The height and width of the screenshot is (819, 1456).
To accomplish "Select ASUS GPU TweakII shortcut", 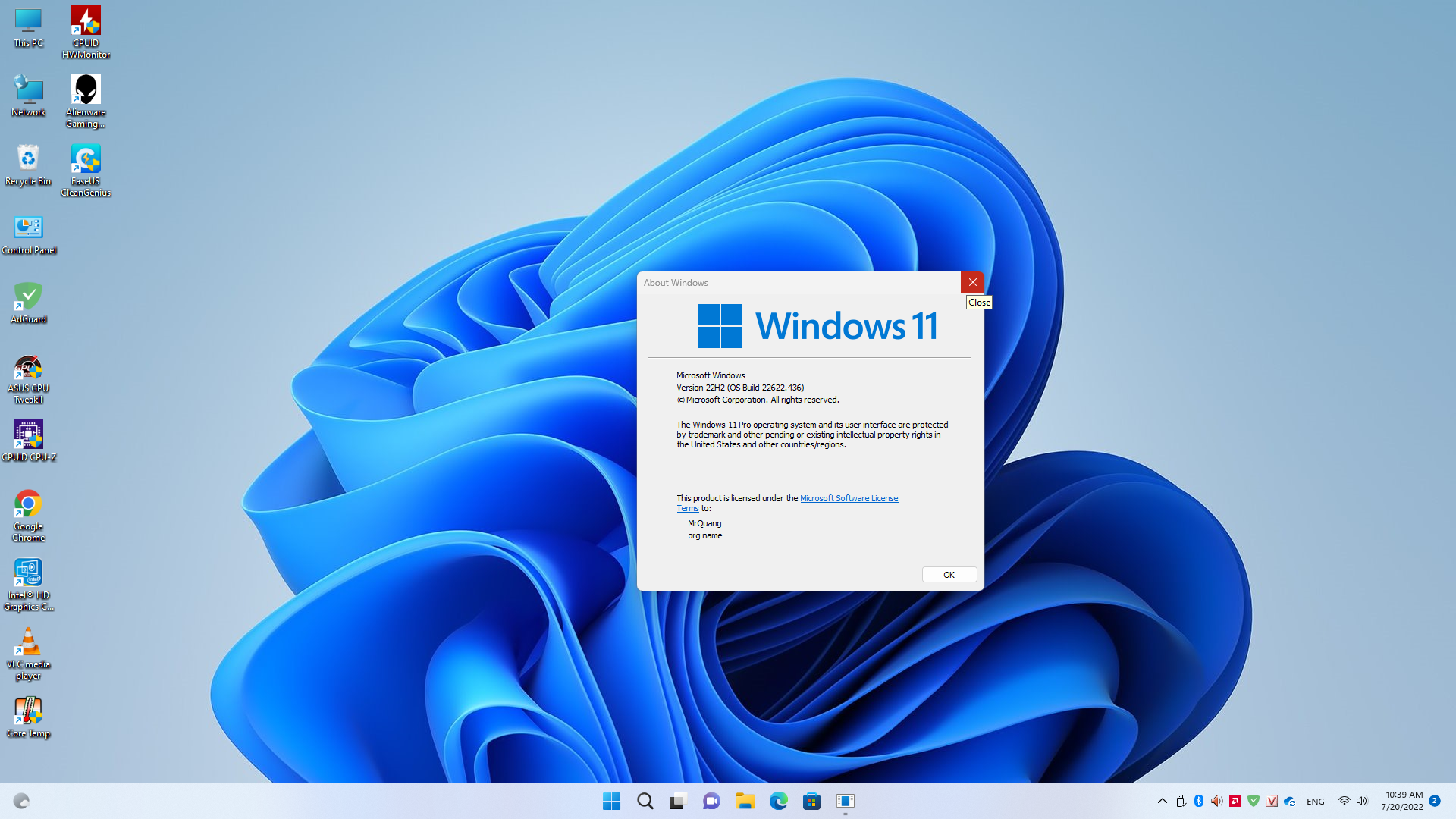I will point(28,378).
